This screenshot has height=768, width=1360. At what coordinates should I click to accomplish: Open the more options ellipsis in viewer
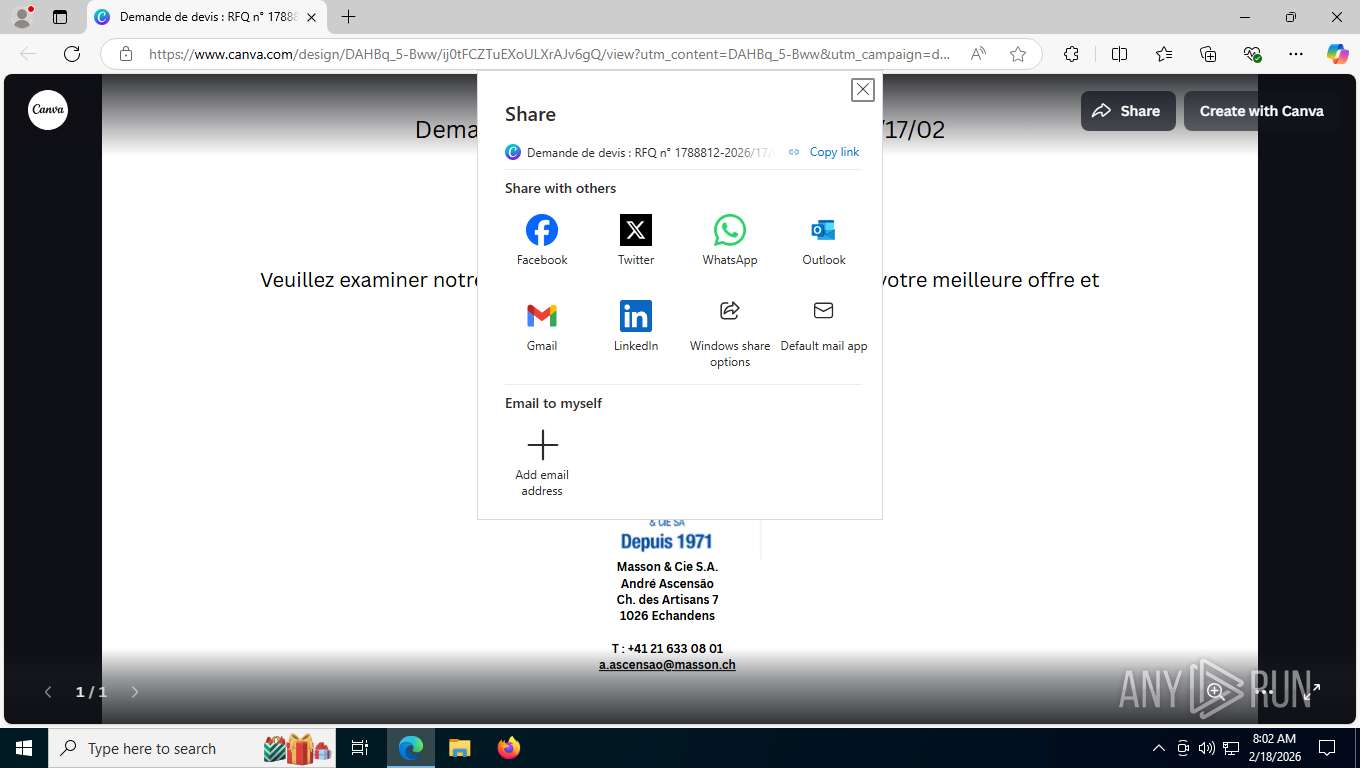[1264, 691]
